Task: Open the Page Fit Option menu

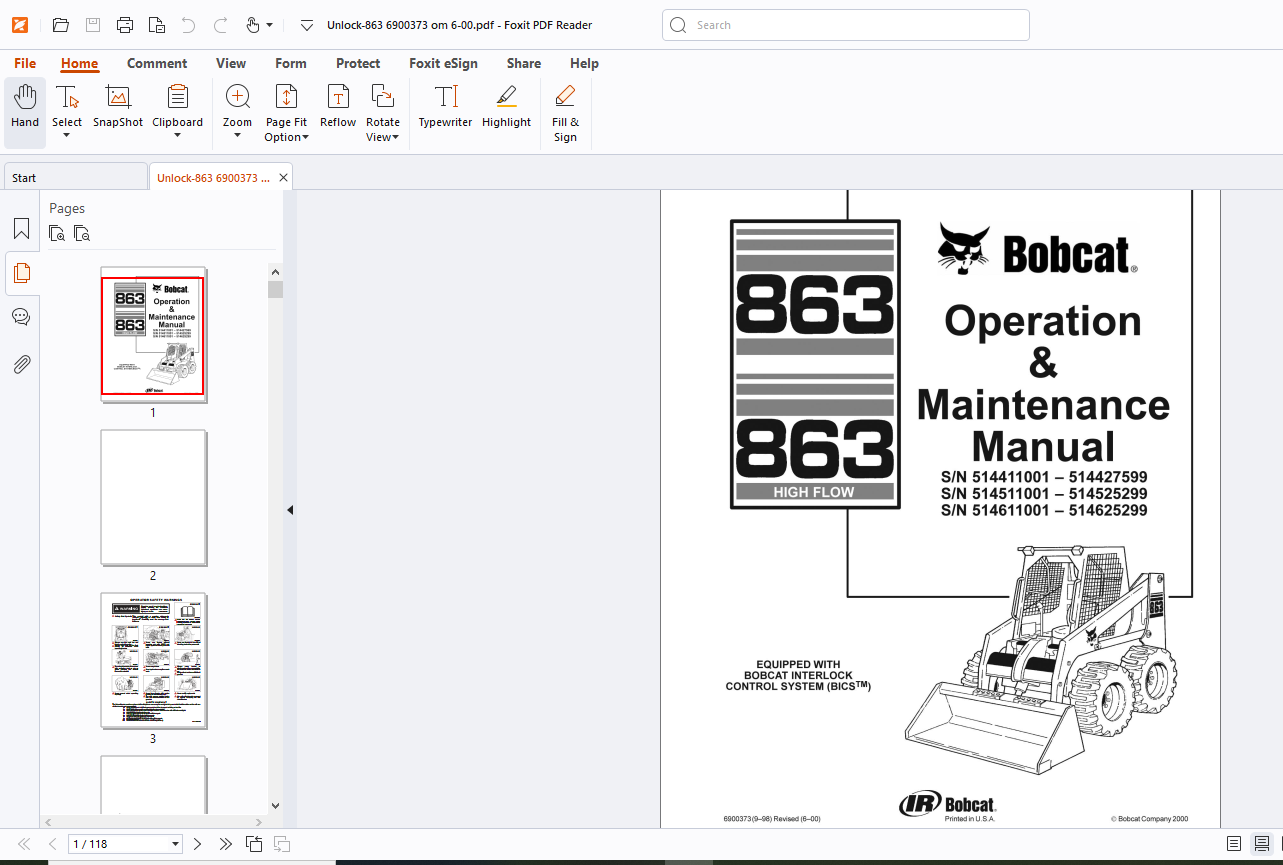Action: coord(286,113)
